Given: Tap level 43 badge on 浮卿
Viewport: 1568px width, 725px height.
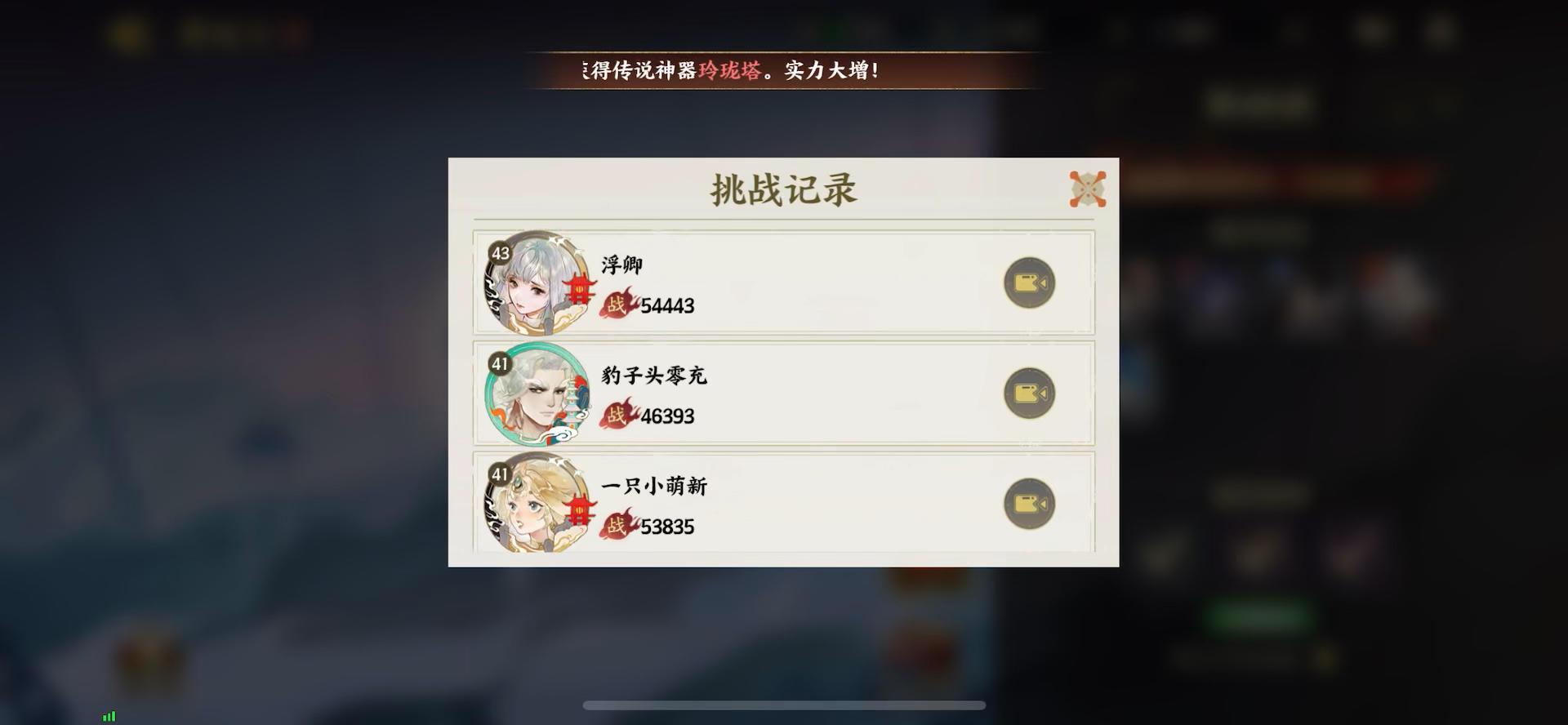Looking at the screenshot, I should tap(500, 253).
